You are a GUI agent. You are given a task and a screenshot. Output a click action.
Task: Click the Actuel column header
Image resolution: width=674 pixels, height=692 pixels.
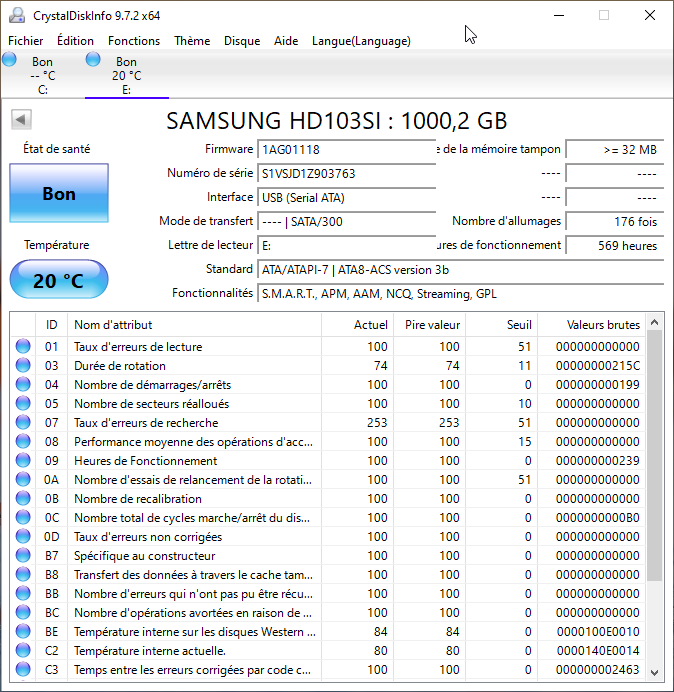pos(358,325)
